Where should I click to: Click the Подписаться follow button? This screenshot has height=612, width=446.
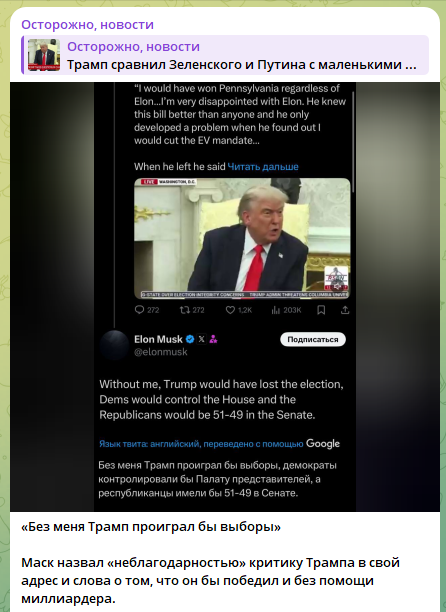[313, 340]
